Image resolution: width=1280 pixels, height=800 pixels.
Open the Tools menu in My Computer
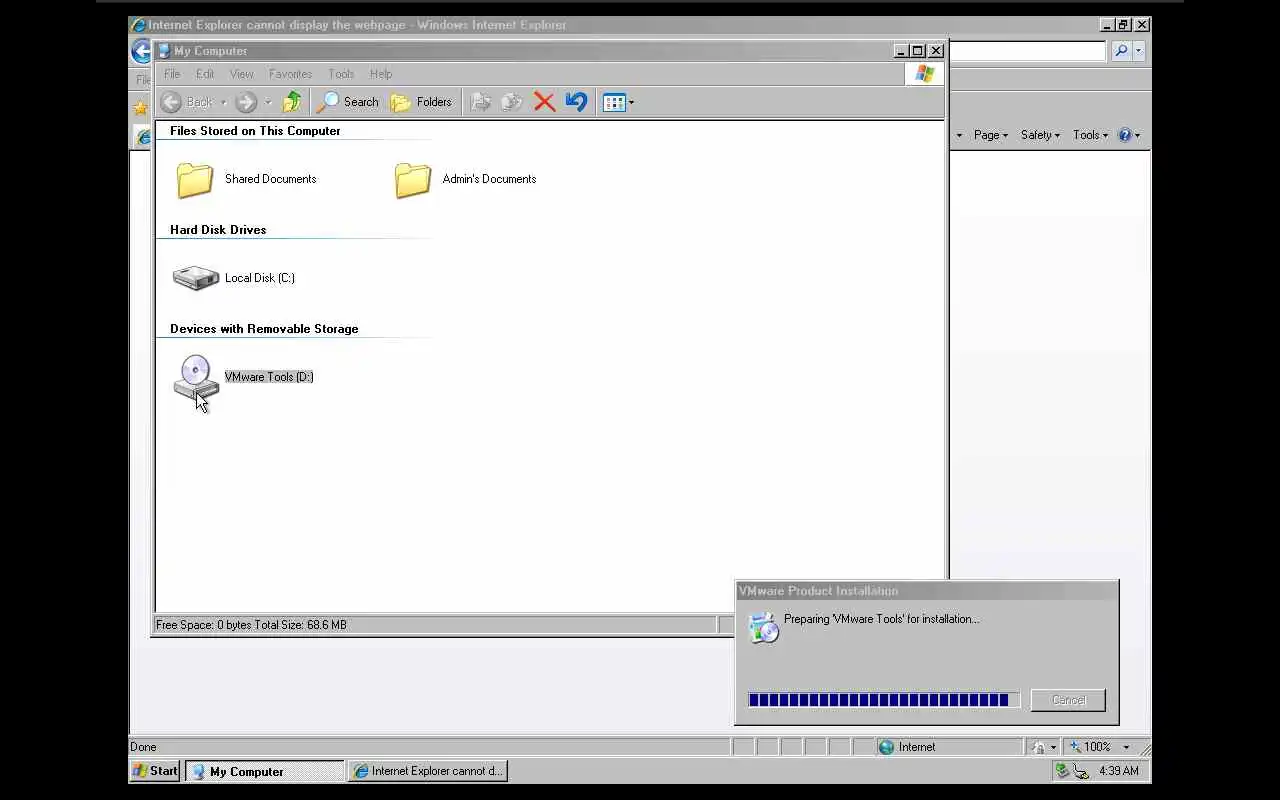pos(341,74)
